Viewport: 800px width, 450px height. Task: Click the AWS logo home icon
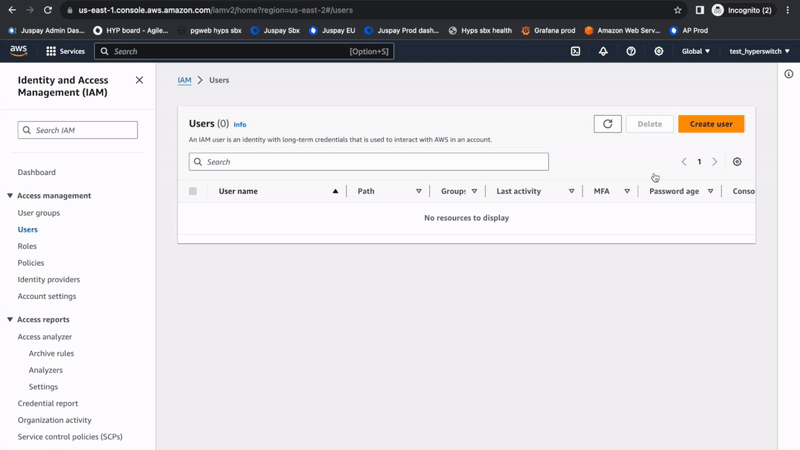[19, 51]
